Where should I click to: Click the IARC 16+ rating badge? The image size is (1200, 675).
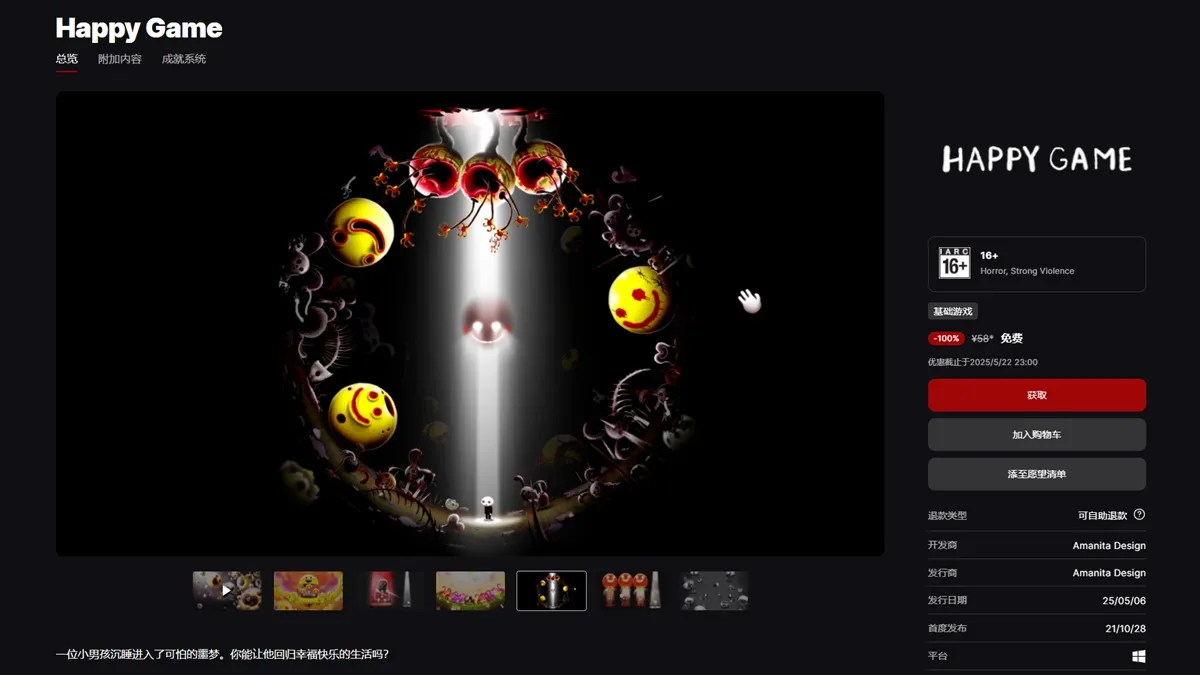tap(954, 263)
